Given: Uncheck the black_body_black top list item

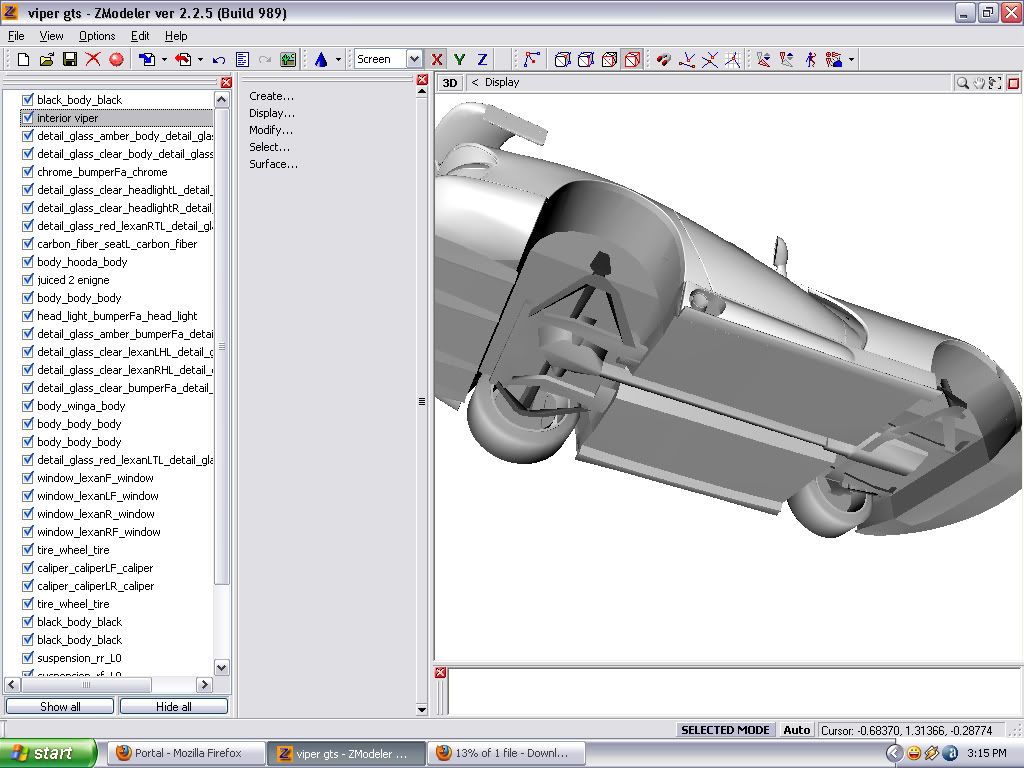Looking at the screenshot, I should 28,100.
